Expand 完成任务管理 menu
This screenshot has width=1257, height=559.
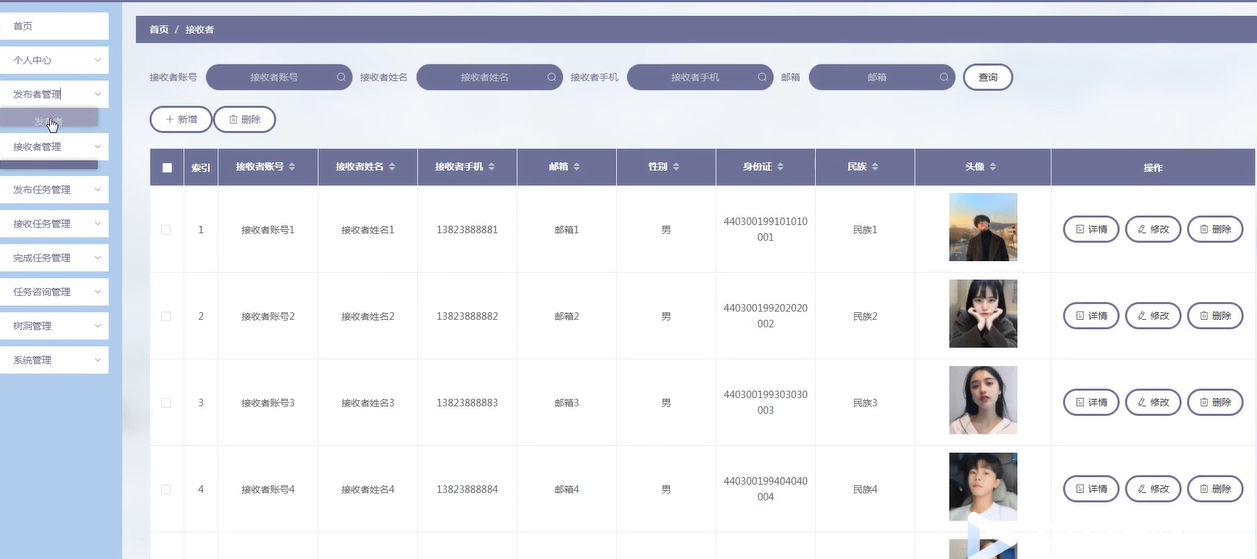click(54, 258)
